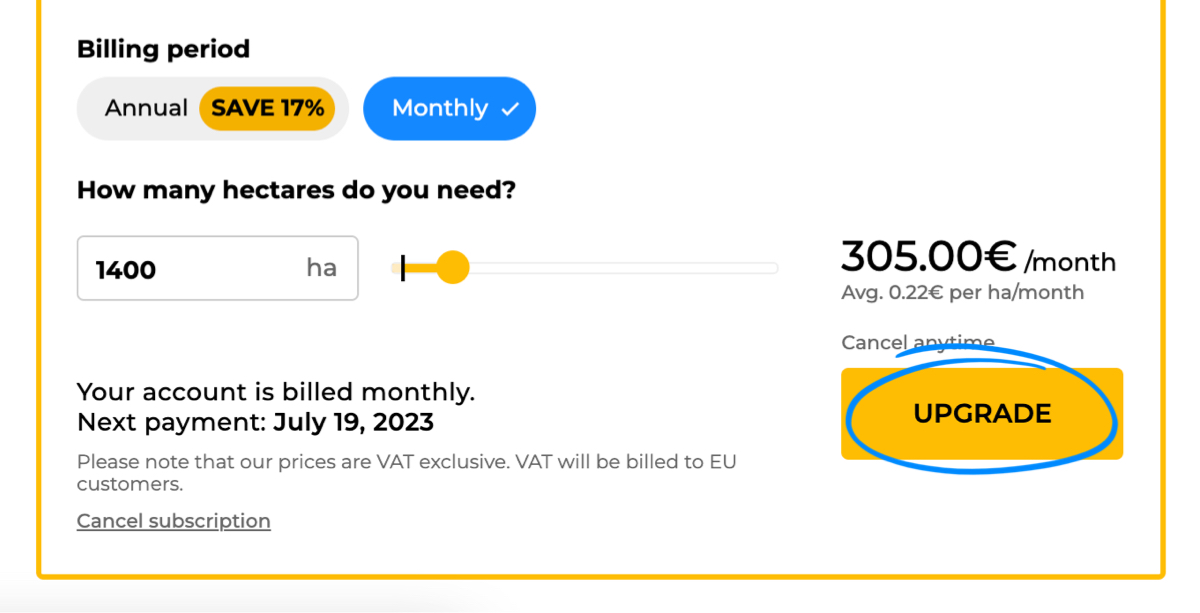Click the yellow UPGRADE button
The width and height of the screenshot is (1200, 613).
coord(982,414)
